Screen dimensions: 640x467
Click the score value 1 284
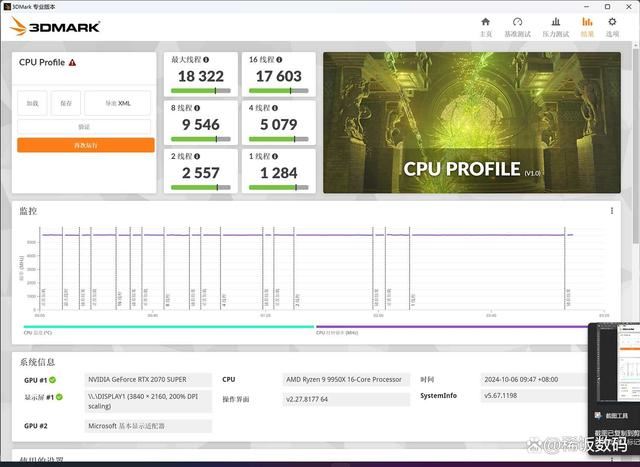[279, 173]
